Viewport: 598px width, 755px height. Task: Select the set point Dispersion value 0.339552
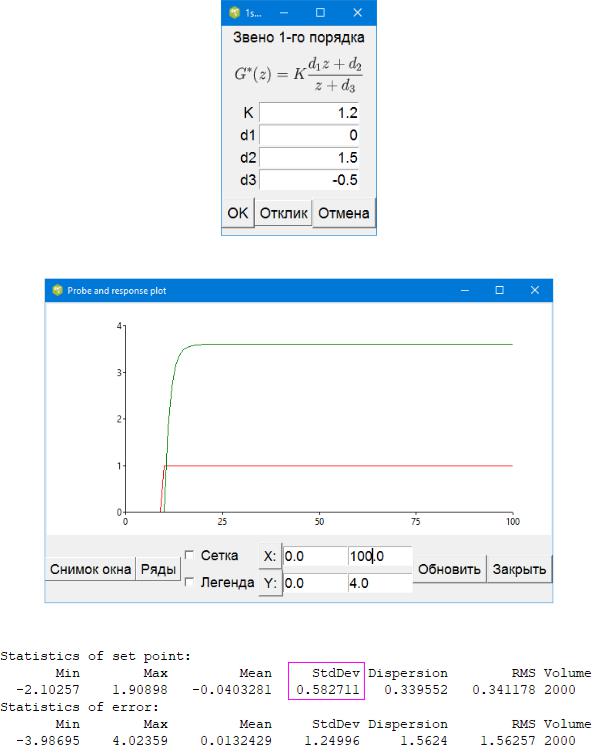pos(416,690)
